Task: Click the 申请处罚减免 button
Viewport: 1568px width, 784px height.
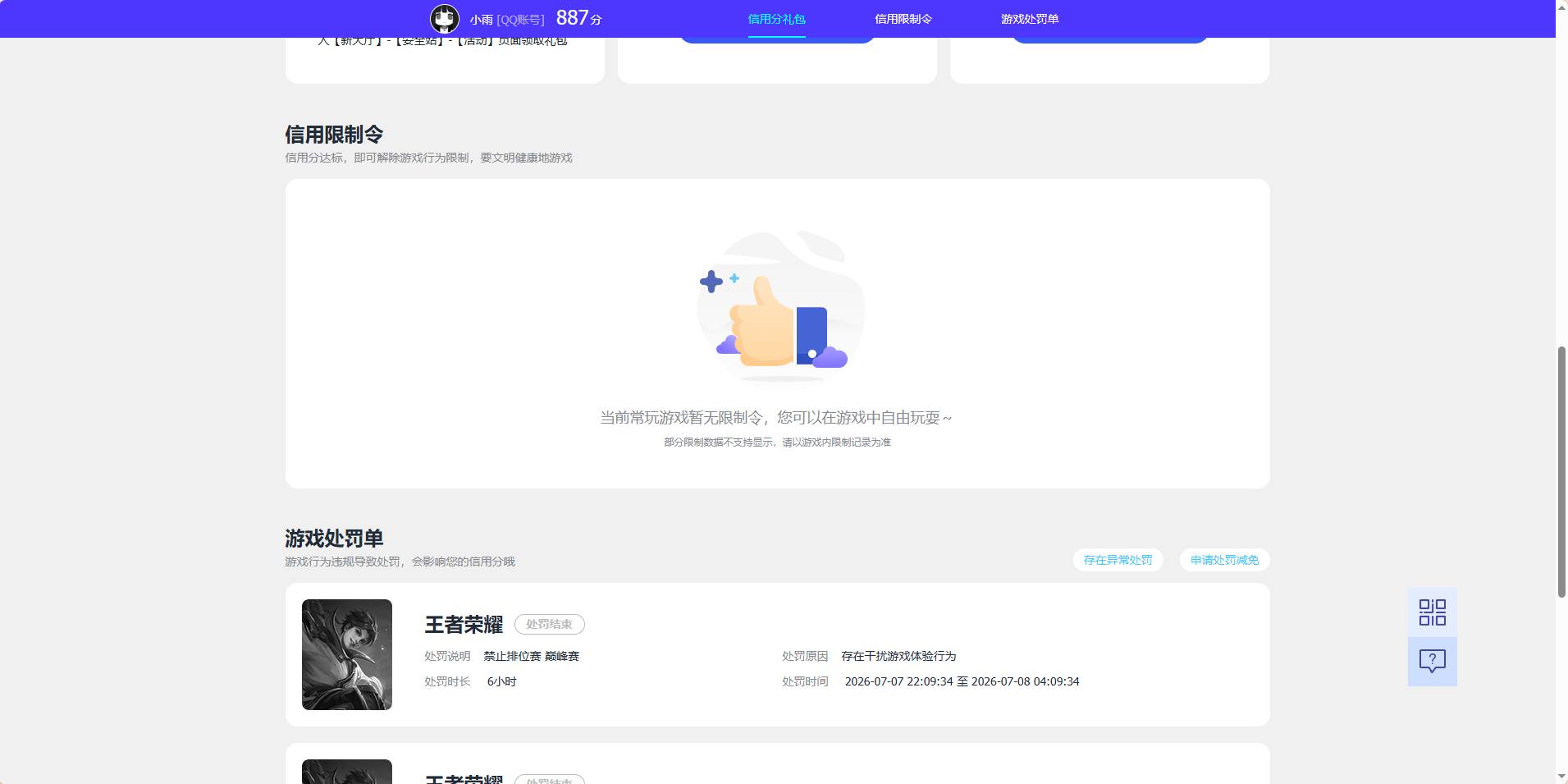Action: 1224,560
